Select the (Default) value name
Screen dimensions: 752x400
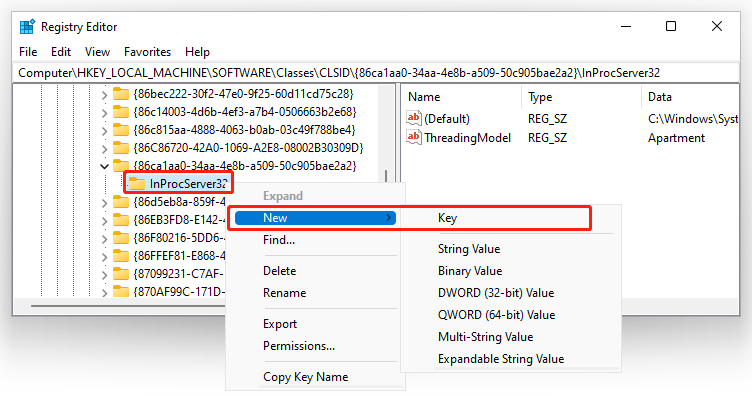click(x=447, y=118)
